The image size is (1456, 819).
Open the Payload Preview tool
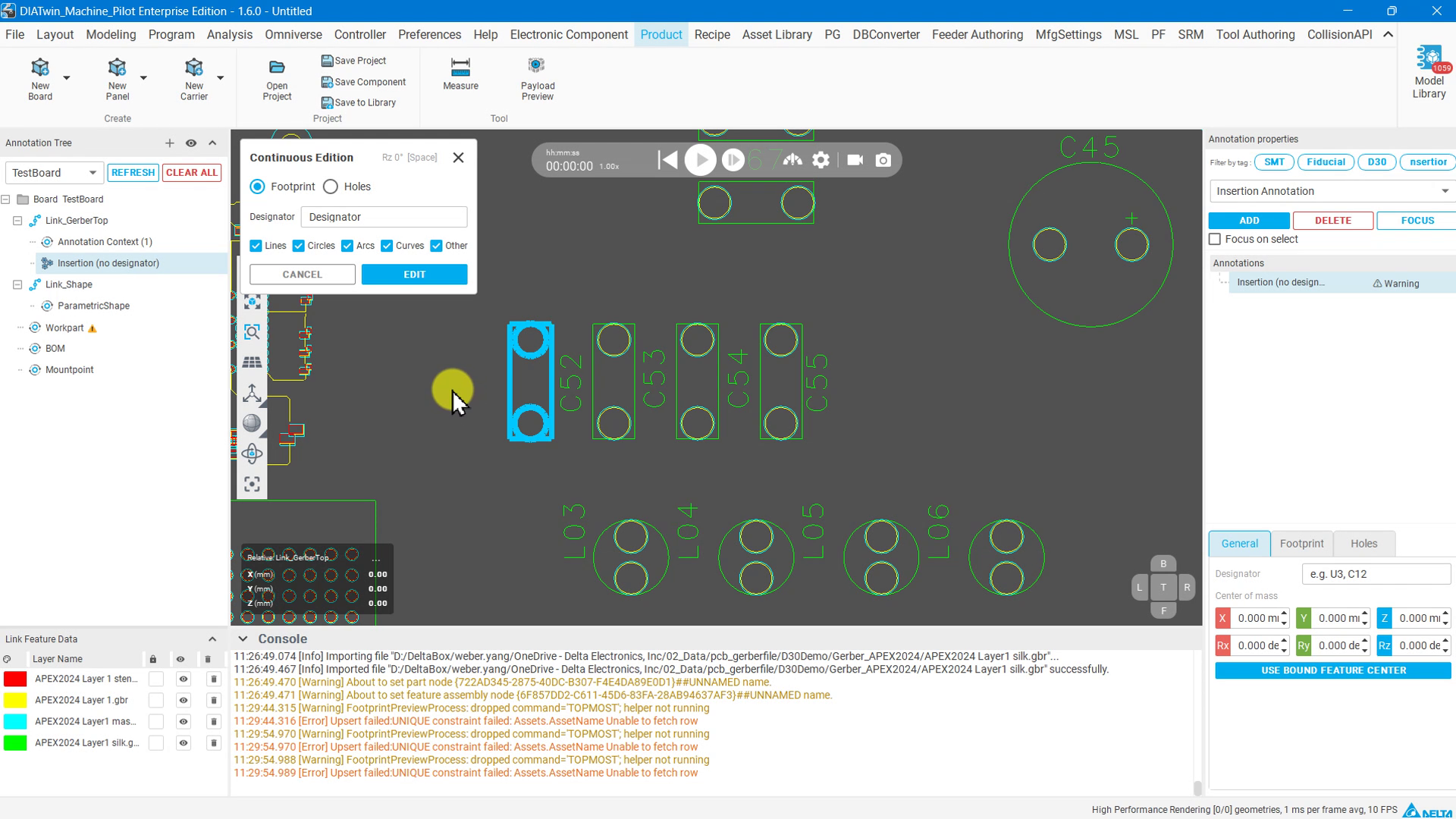[538, 79]
